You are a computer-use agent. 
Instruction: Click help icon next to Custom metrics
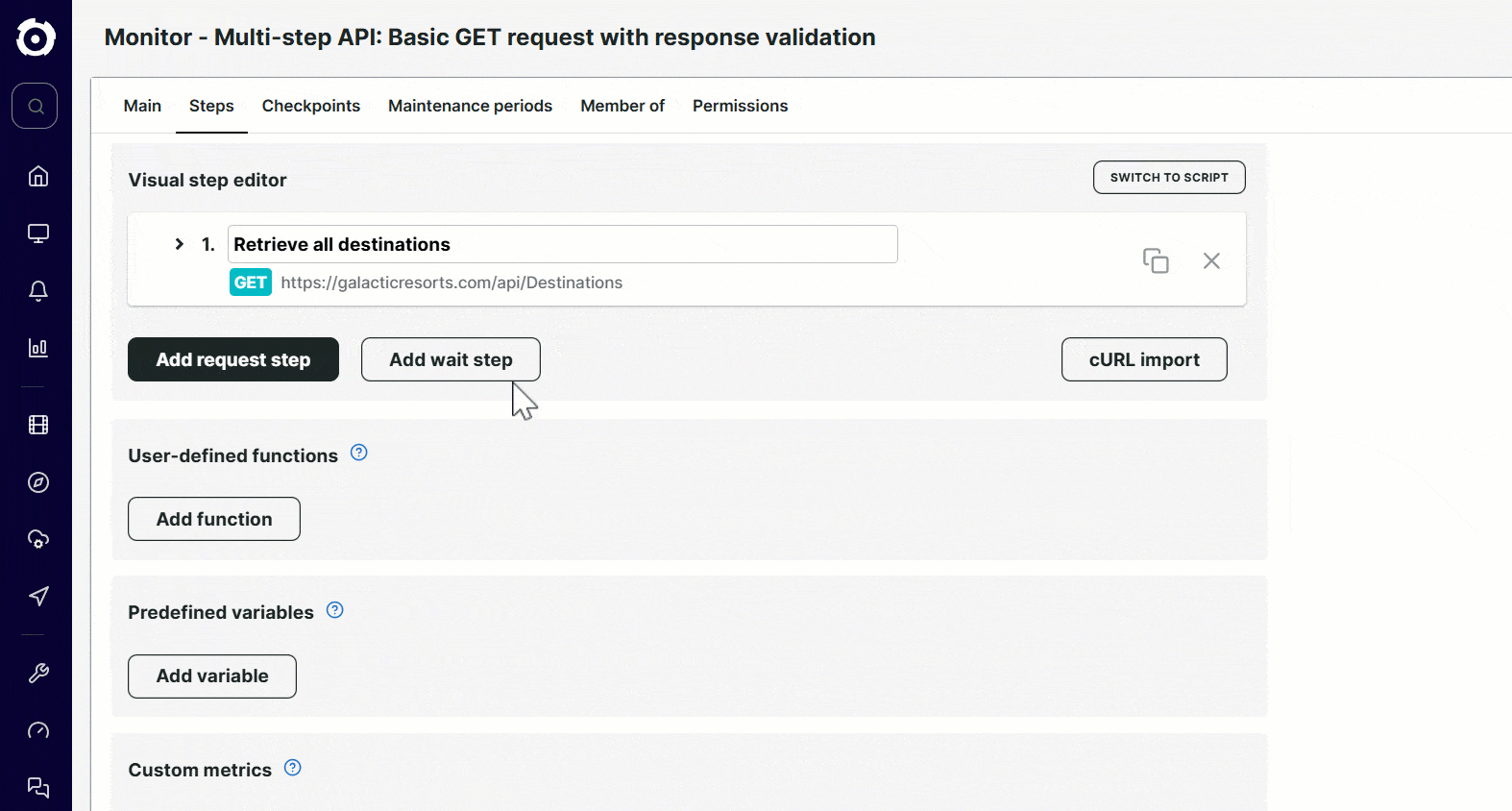pos(293,768)
